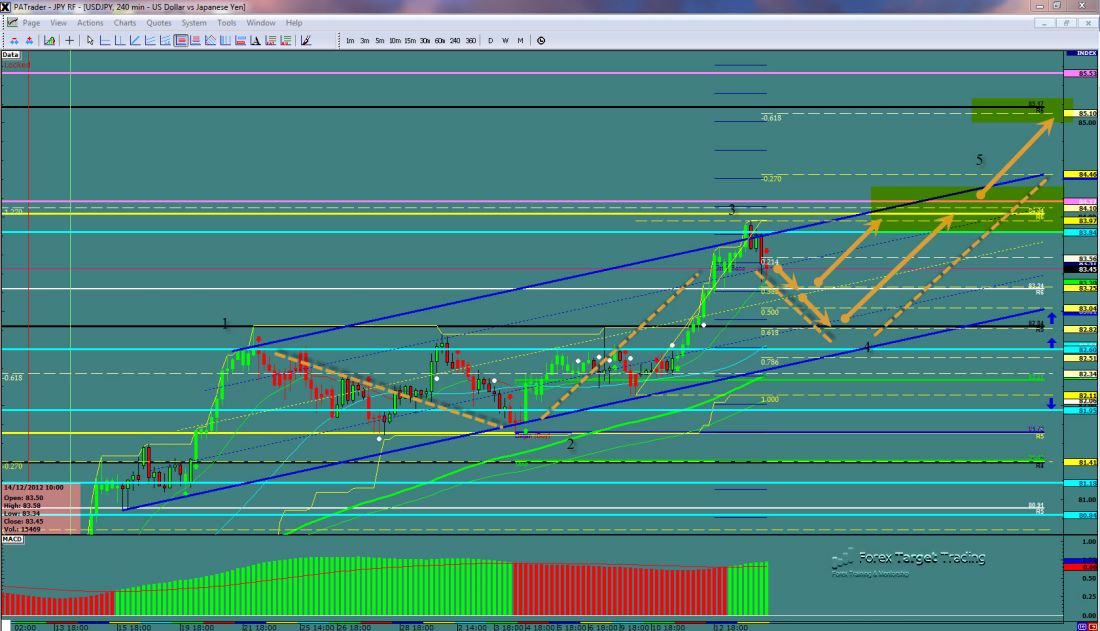The height and width of the screenshot is (631, 1100).
Task: Switch chart to Daily (D) timeframe
Action: 491,41
